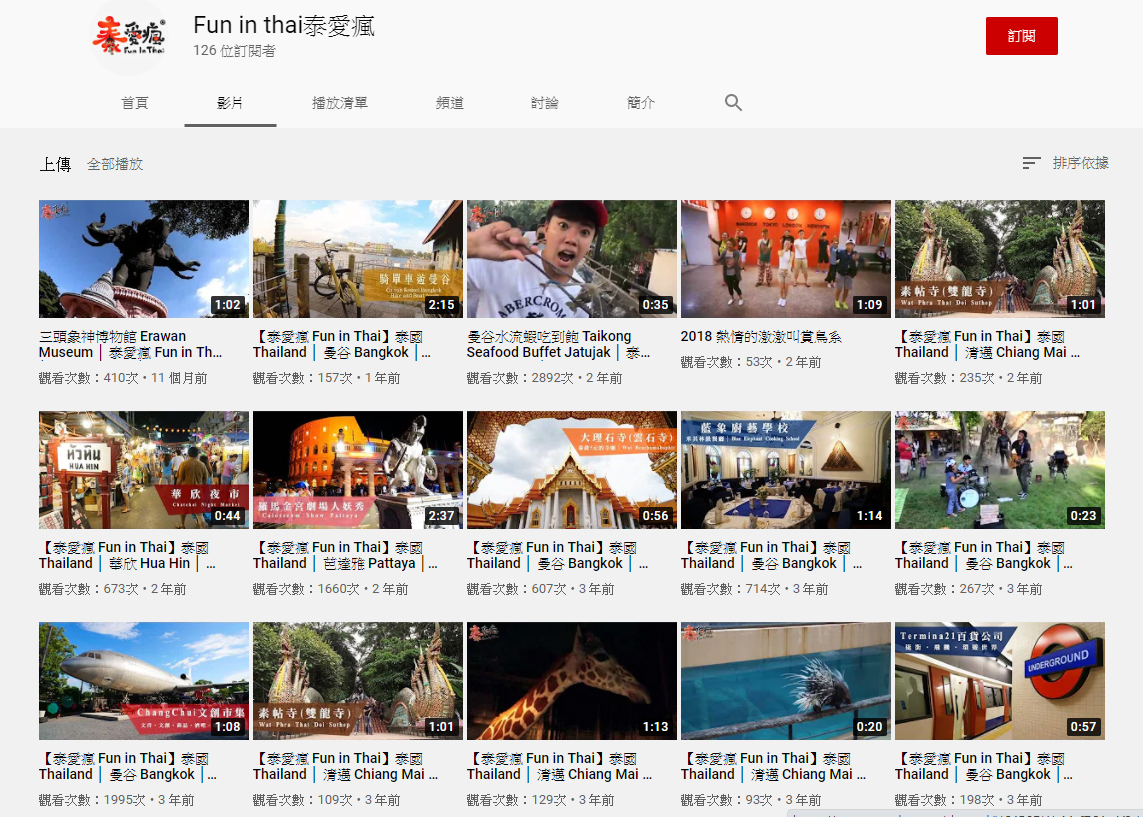The image size is (1143, 817).
Task: Open the porcupine video thumbnail
Action: (x=786, y=681)
